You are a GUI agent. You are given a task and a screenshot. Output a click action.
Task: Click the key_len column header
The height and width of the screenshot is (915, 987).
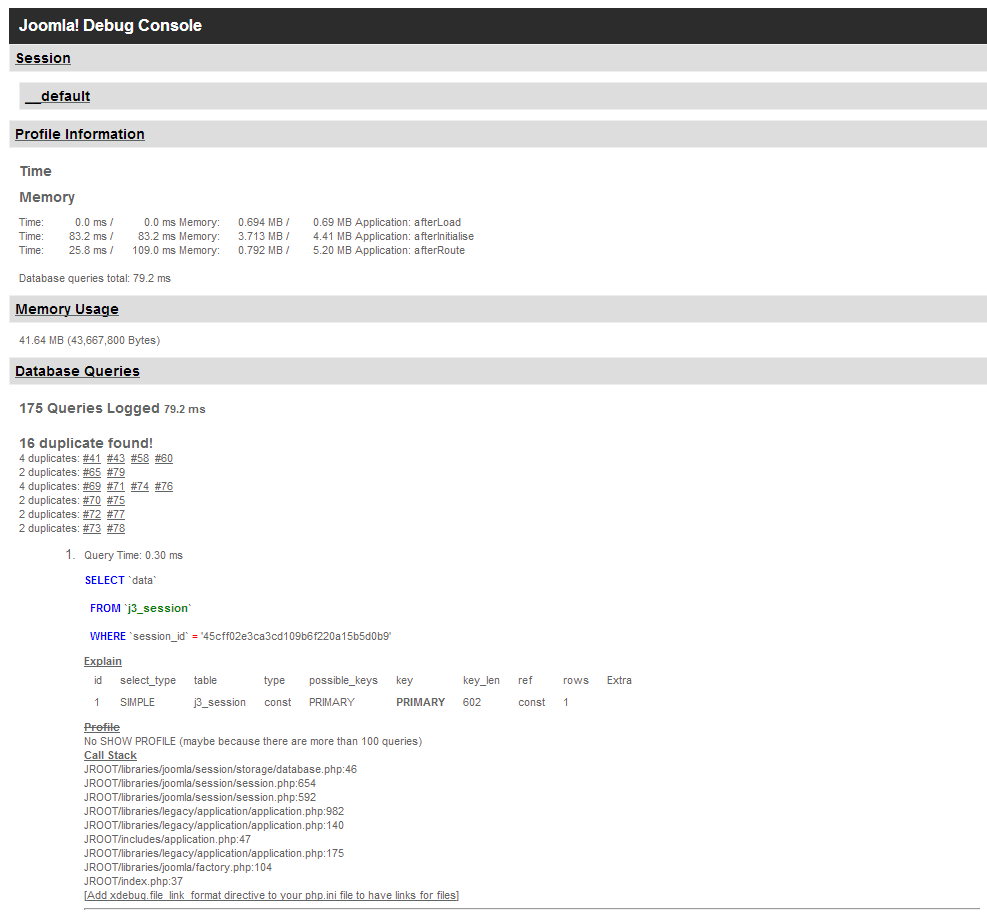(481, 680)
